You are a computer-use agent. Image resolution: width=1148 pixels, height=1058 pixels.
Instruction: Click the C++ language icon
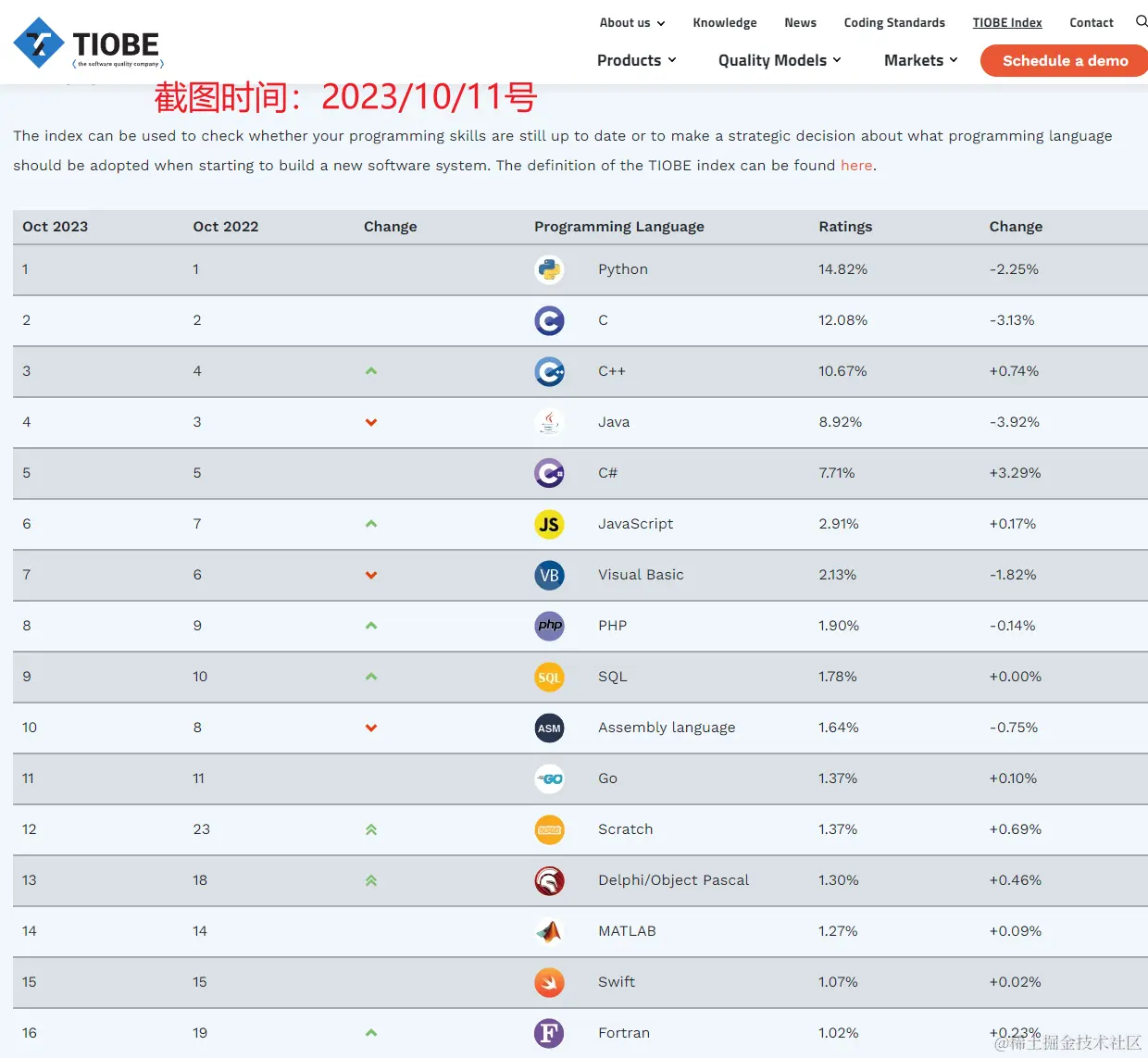tap(549, 371)
